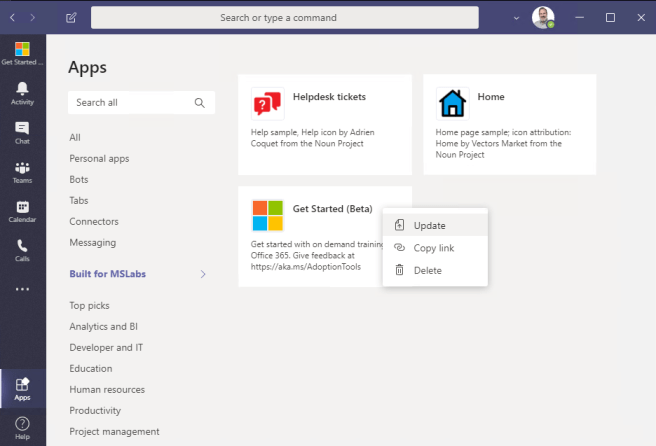Click the Helpdesk tickets description text
Viewport: 656px width, 446px height.
[313, 138]
